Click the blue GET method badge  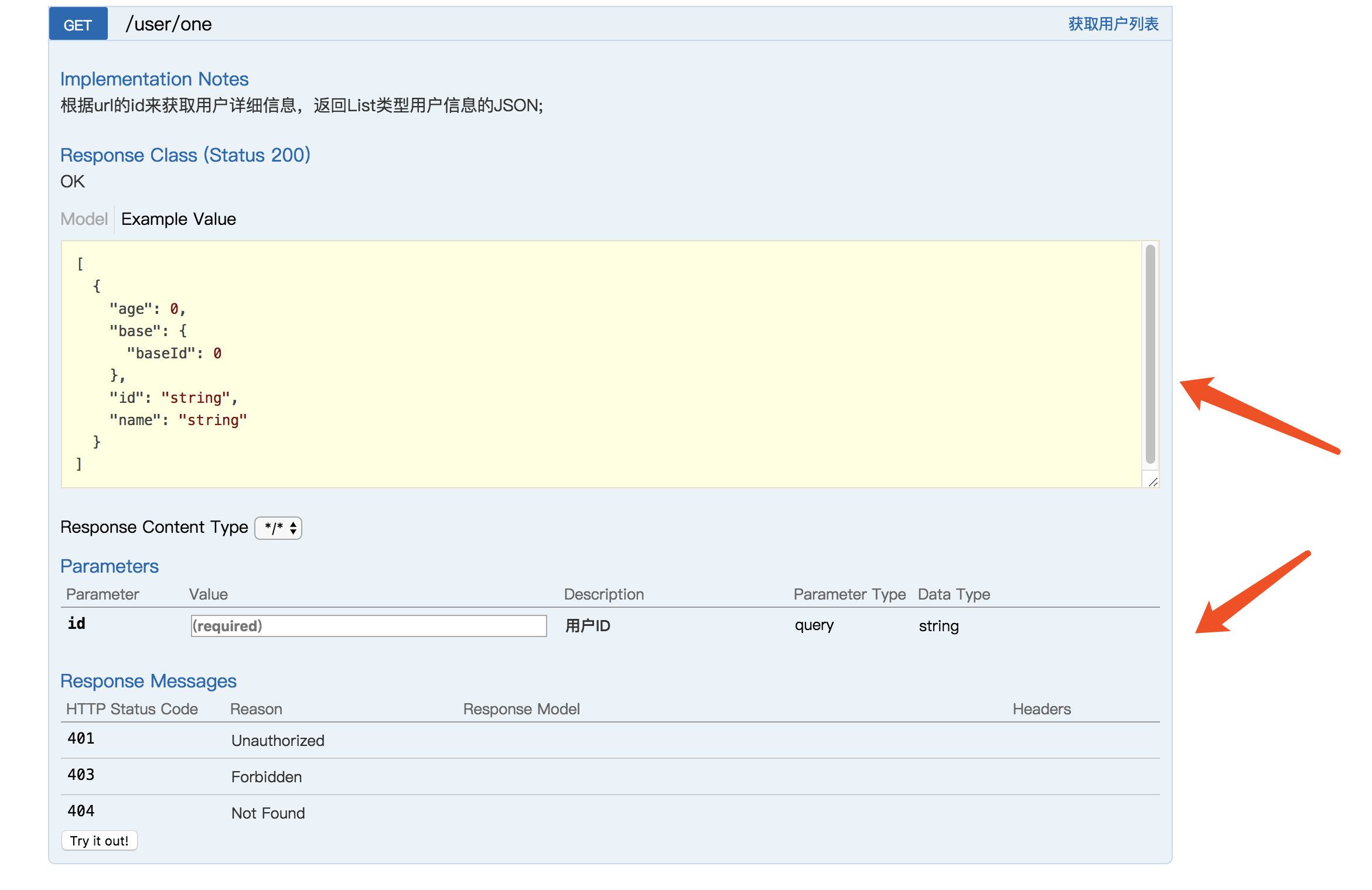click(x=78, y=23)
